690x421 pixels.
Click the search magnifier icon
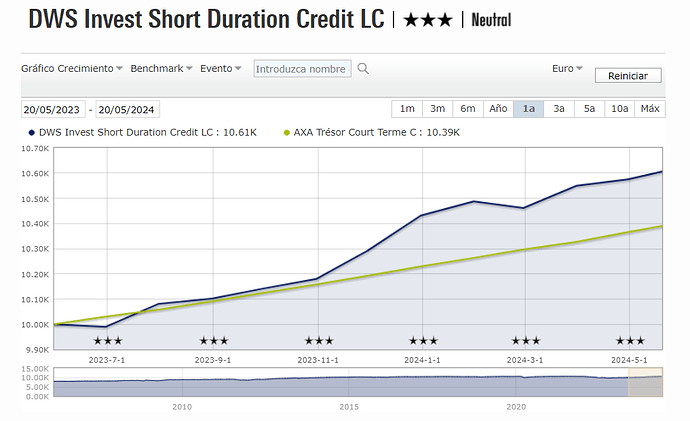(x=363, y=69)
